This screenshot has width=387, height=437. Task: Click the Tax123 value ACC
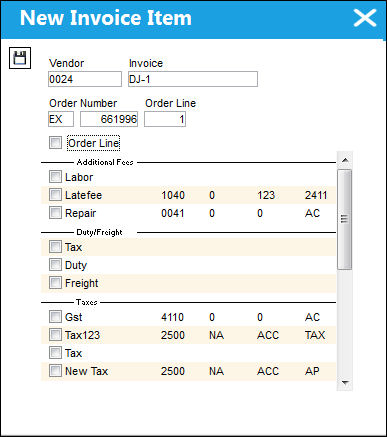tap(268, 335)
